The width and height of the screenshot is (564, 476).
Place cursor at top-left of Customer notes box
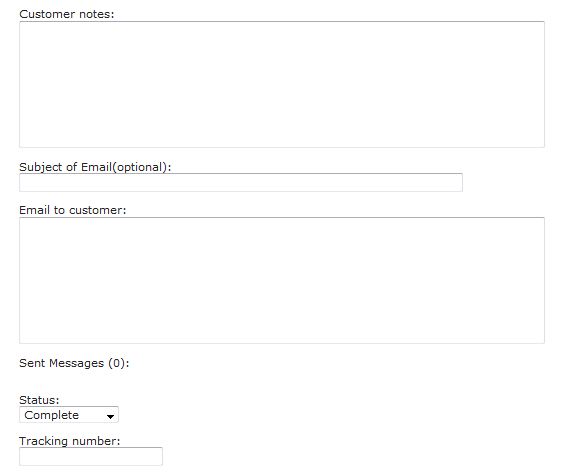click(x=24, y=27)
